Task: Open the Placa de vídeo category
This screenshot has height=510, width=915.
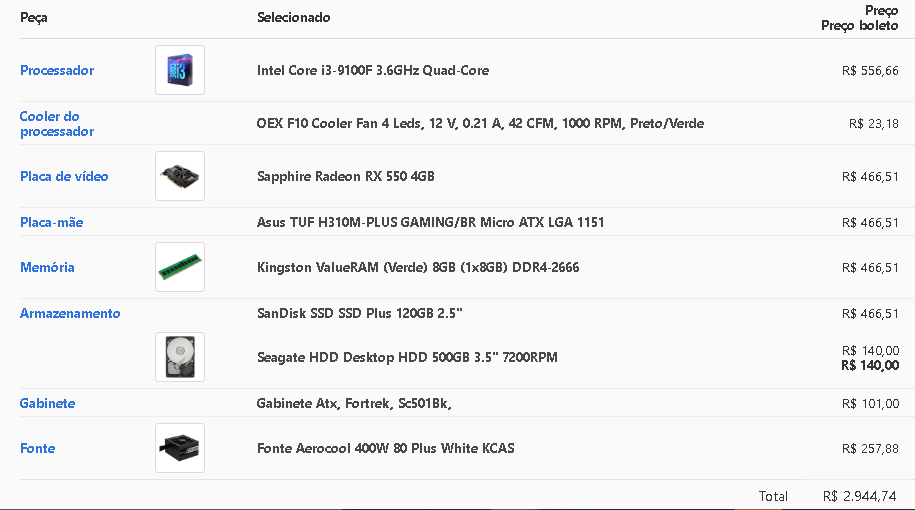Action: click(64, 176)
